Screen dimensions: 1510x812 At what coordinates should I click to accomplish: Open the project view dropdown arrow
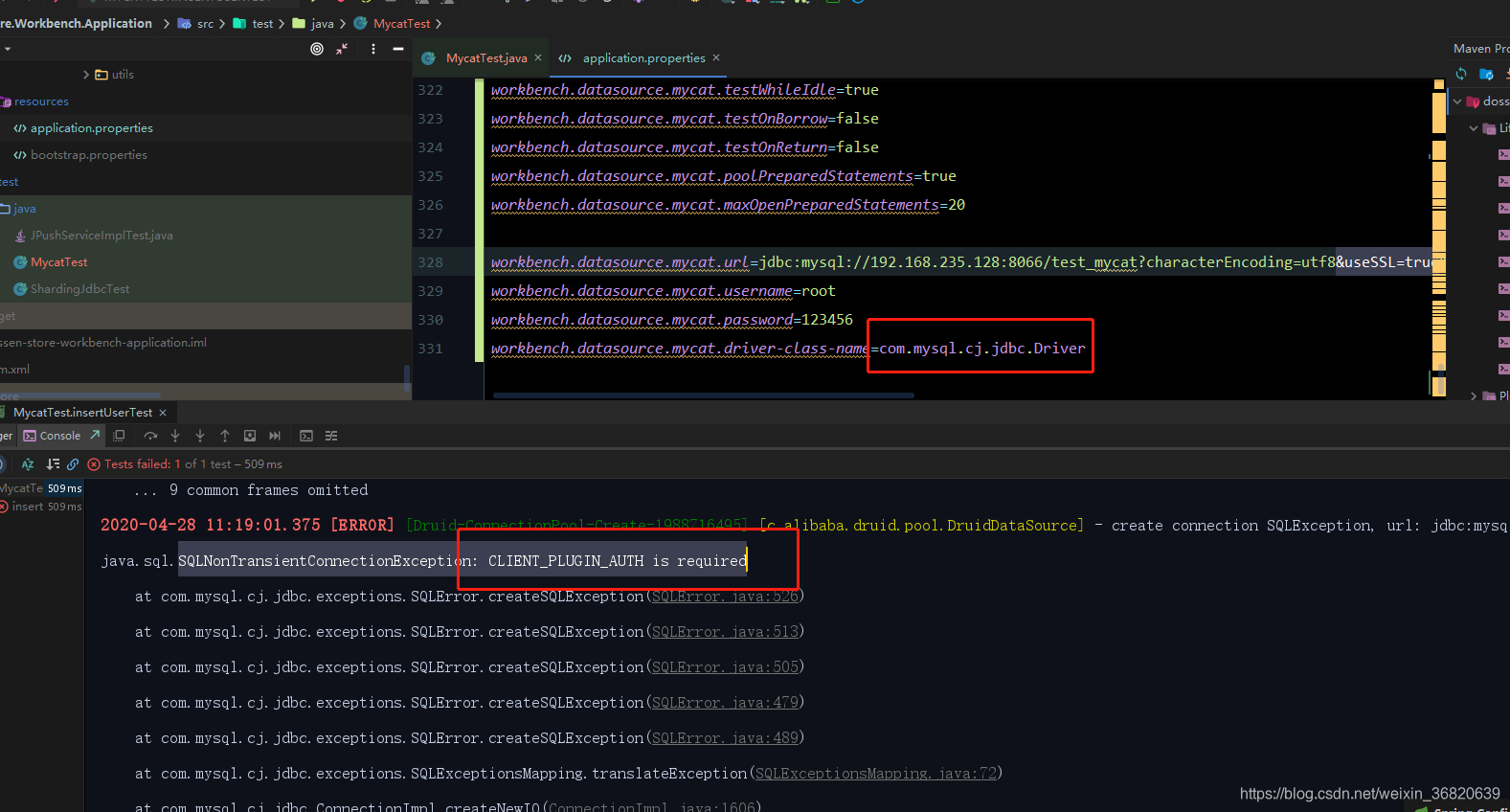8,49
